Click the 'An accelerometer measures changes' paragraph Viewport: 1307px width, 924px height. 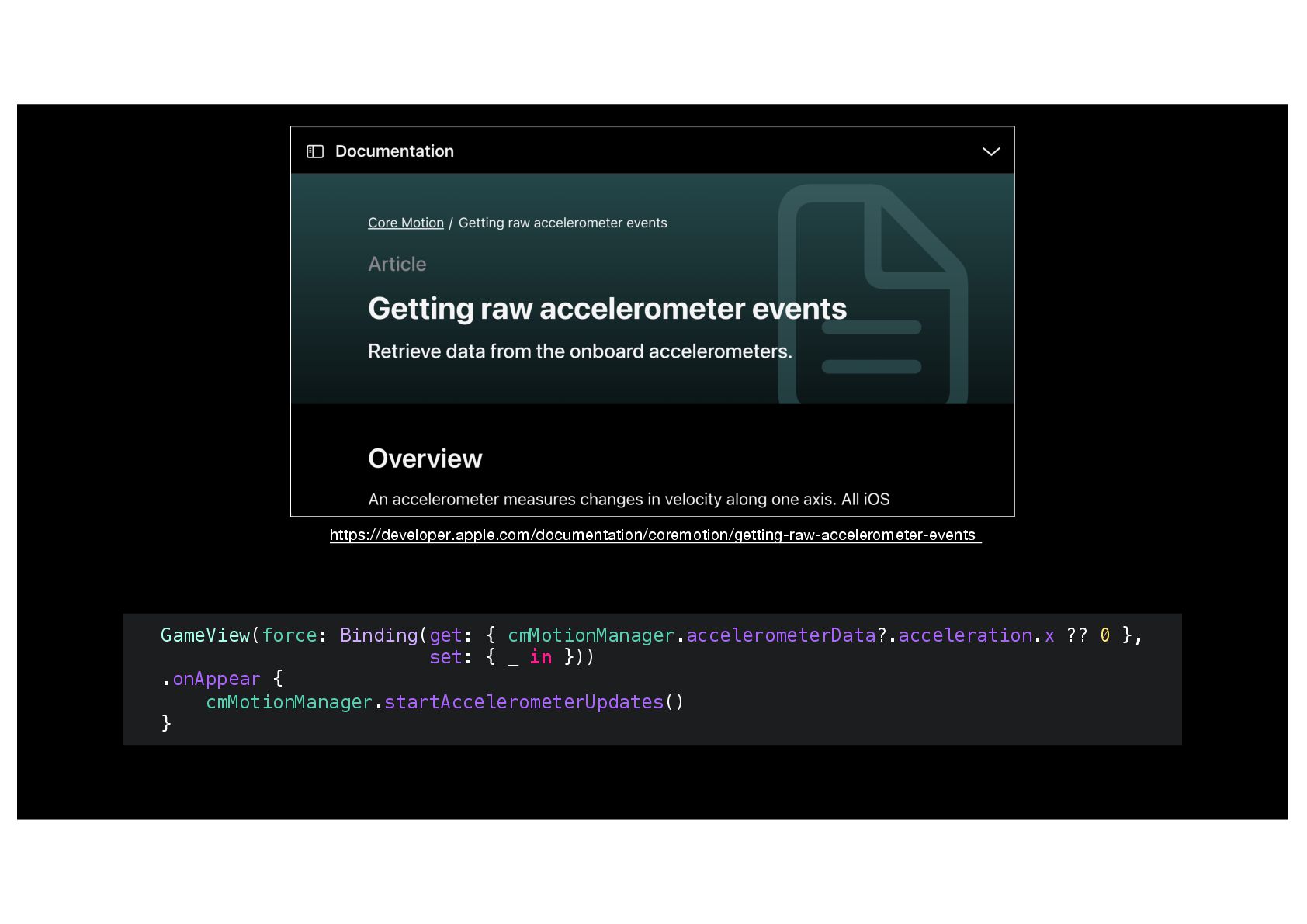coord(629,499)
